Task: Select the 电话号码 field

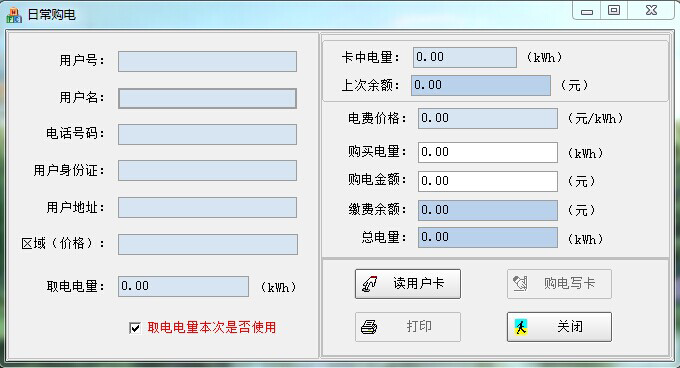Action: click(x=207, y=134)
